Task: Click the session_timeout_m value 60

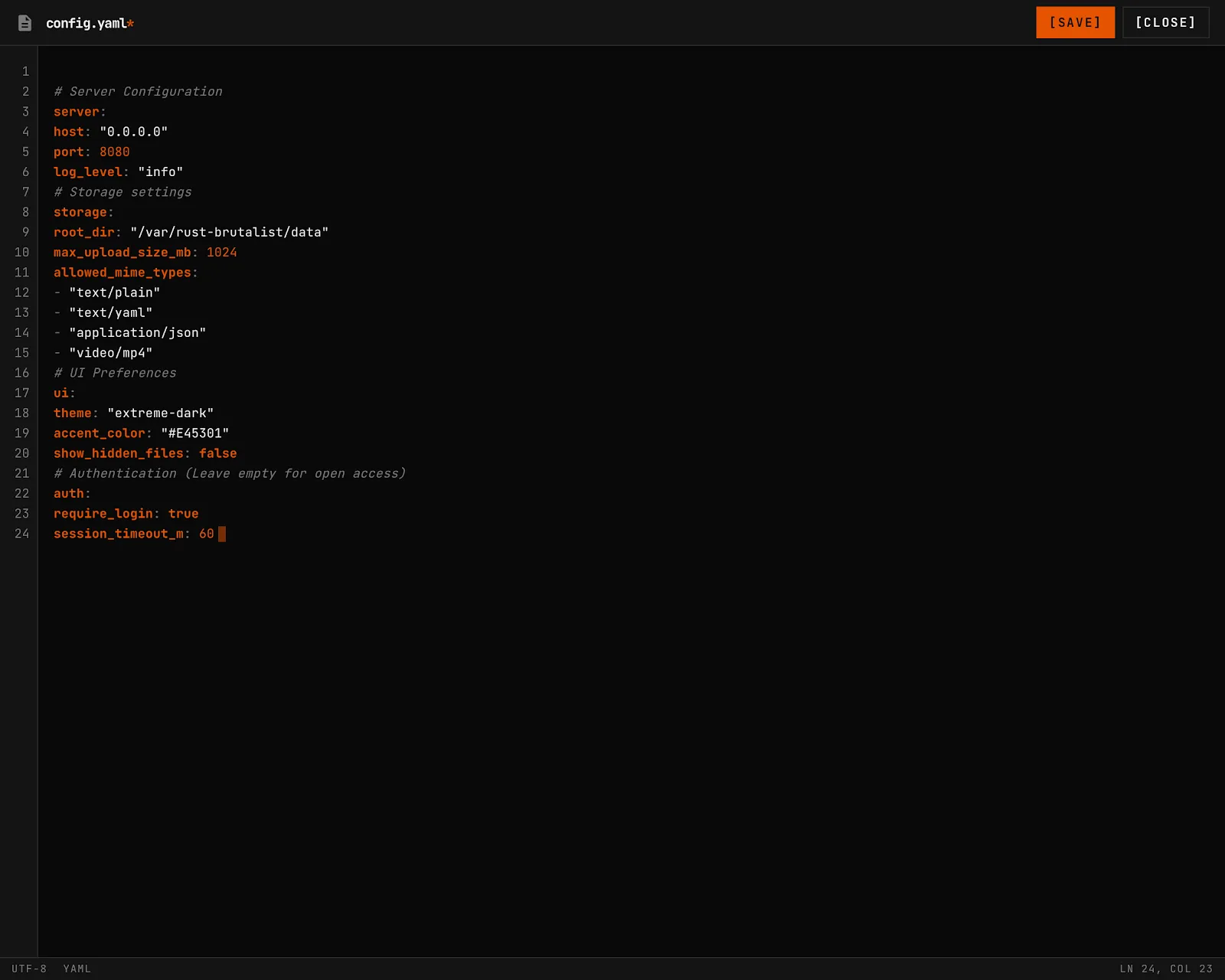Action: point(206,534)
